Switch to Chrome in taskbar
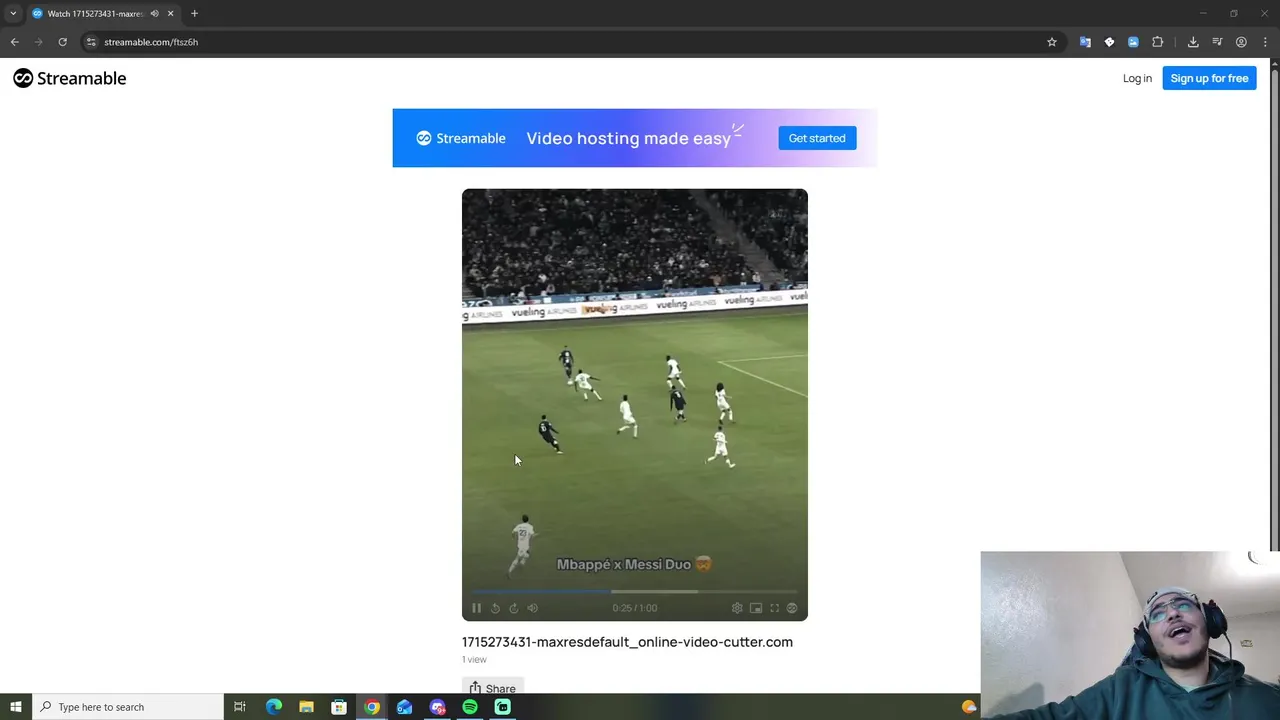Viewport: 1280px width, 720px height. pyautogui.click(x=372, y=707)
